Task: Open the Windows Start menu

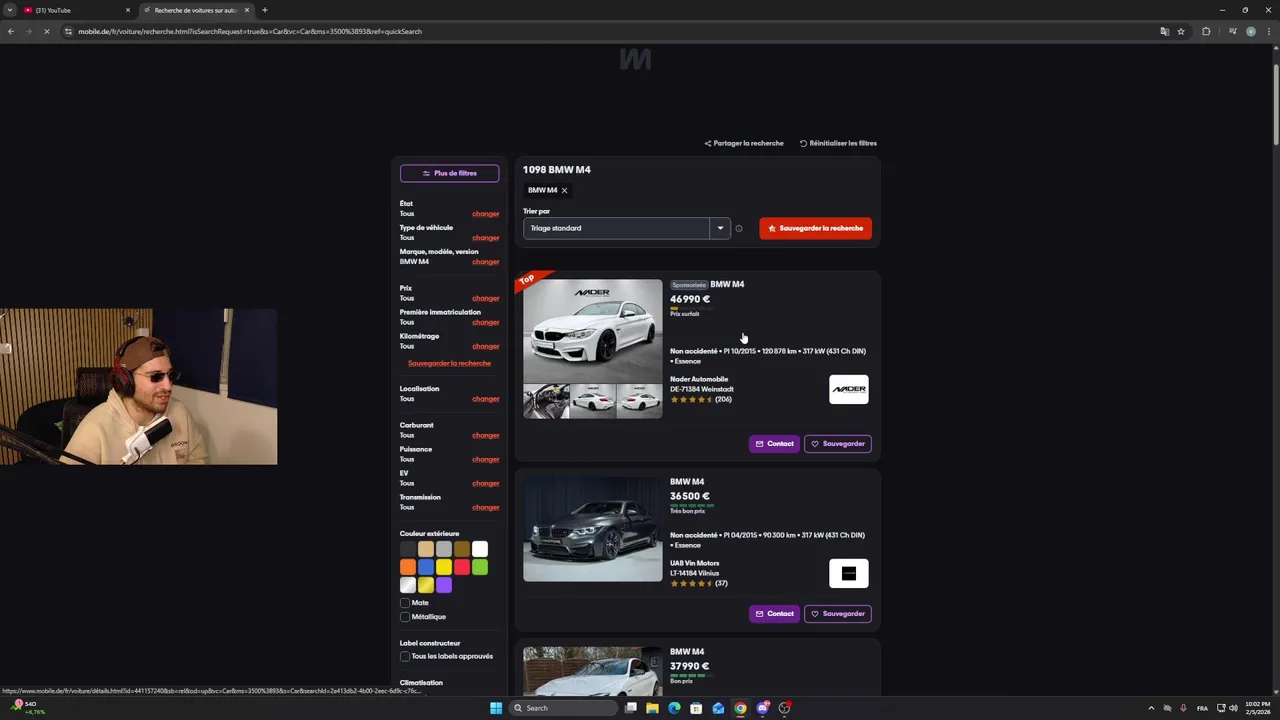Action: pyautogui.click(x=496, y=708)
